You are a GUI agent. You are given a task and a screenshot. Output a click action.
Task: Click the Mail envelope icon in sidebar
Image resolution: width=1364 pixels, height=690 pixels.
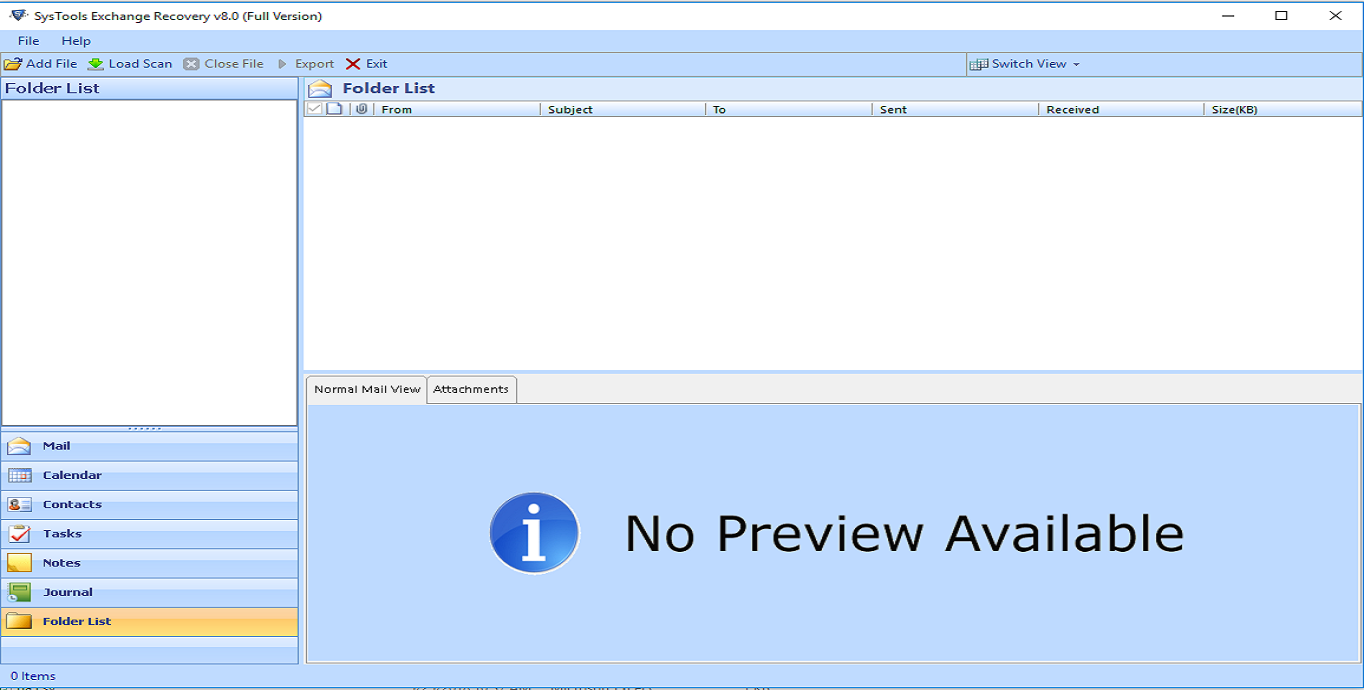tap(19, 446)
